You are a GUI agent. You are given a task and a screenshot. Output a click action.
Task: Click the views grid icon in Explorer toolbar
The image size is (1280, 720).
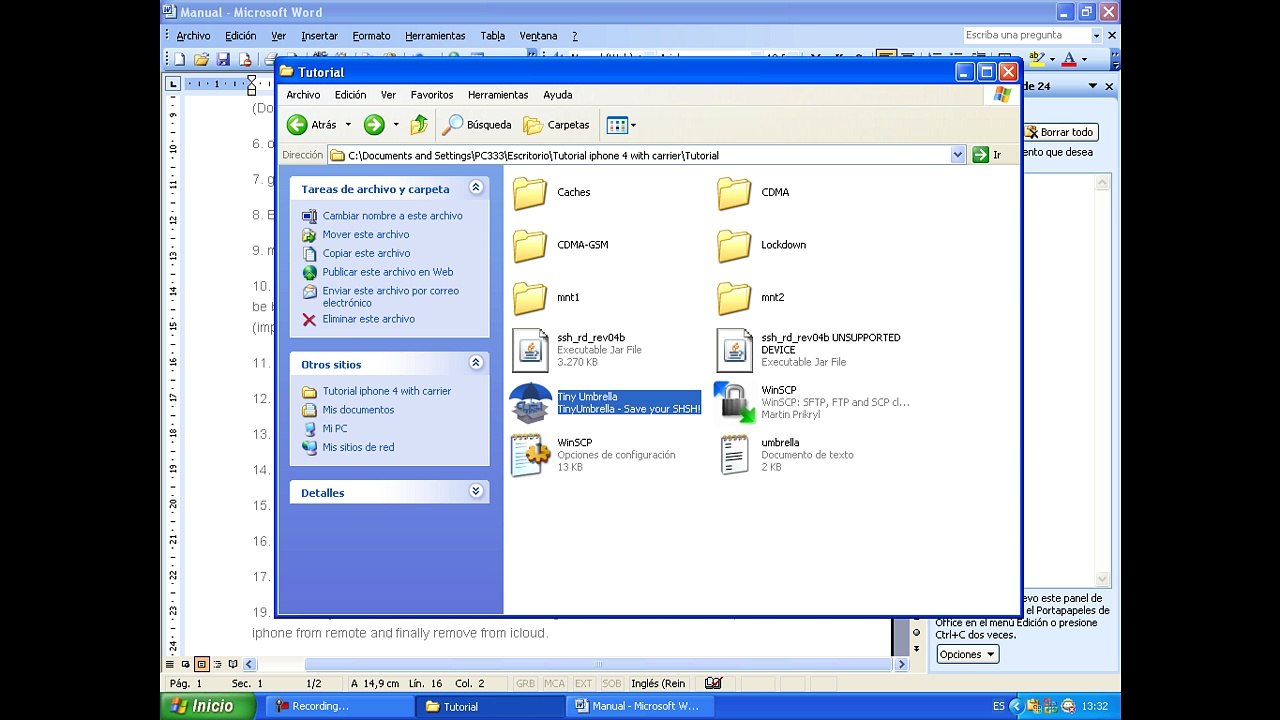(x=616, y=125)
